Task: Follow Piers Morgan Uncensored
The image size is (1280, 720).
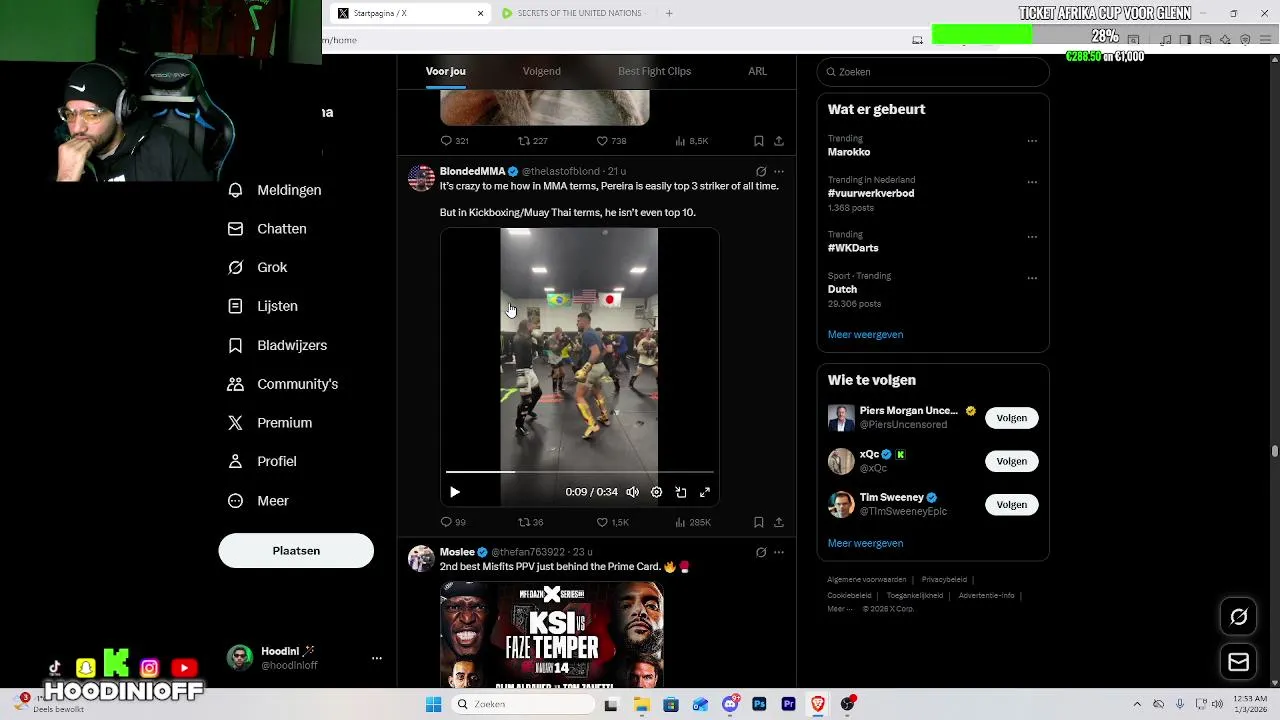Action: 1011,418
